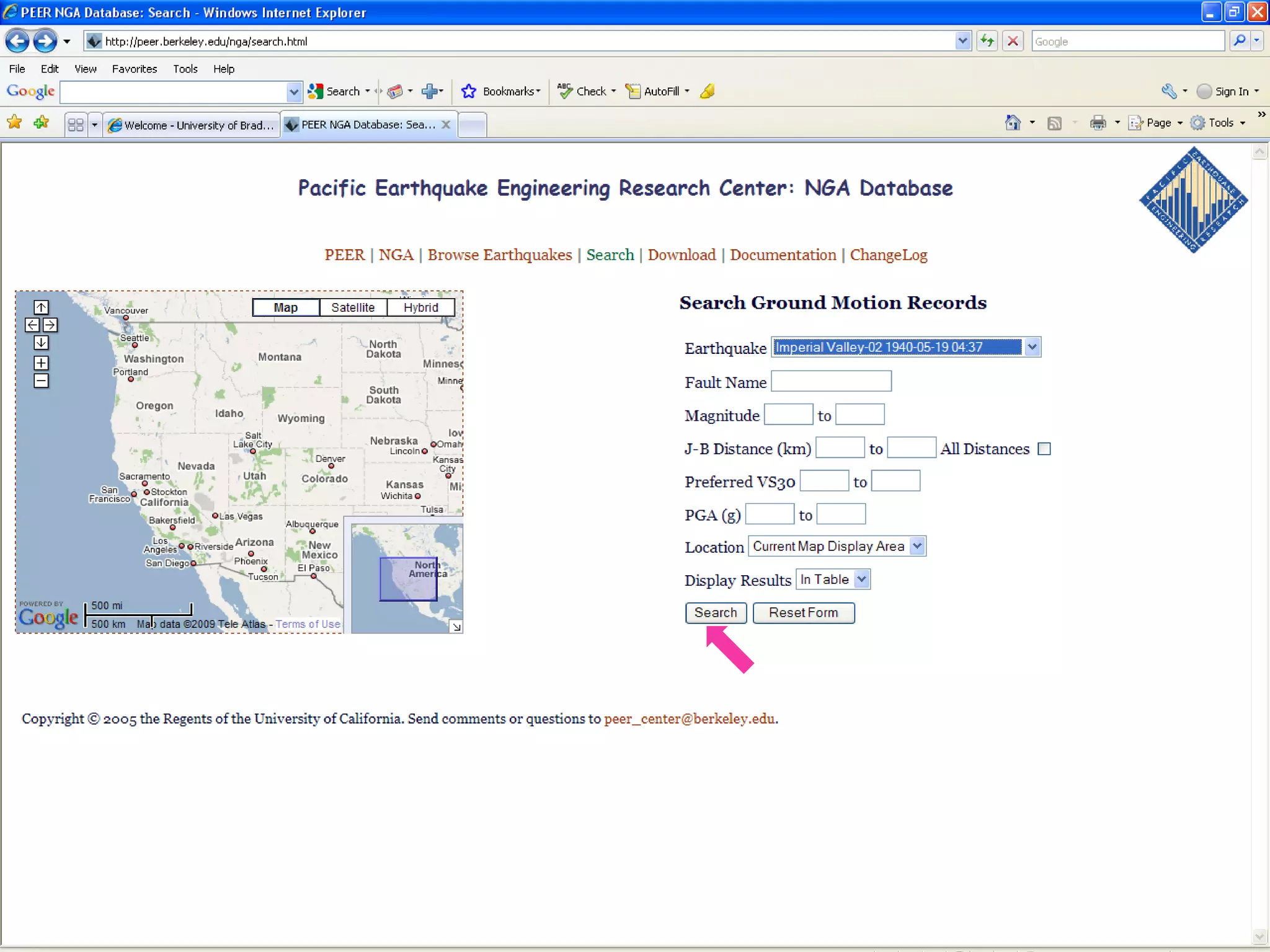Click the Print icon in command bar
Screen dimensions: 1270x952
[x=1098, y=123]
